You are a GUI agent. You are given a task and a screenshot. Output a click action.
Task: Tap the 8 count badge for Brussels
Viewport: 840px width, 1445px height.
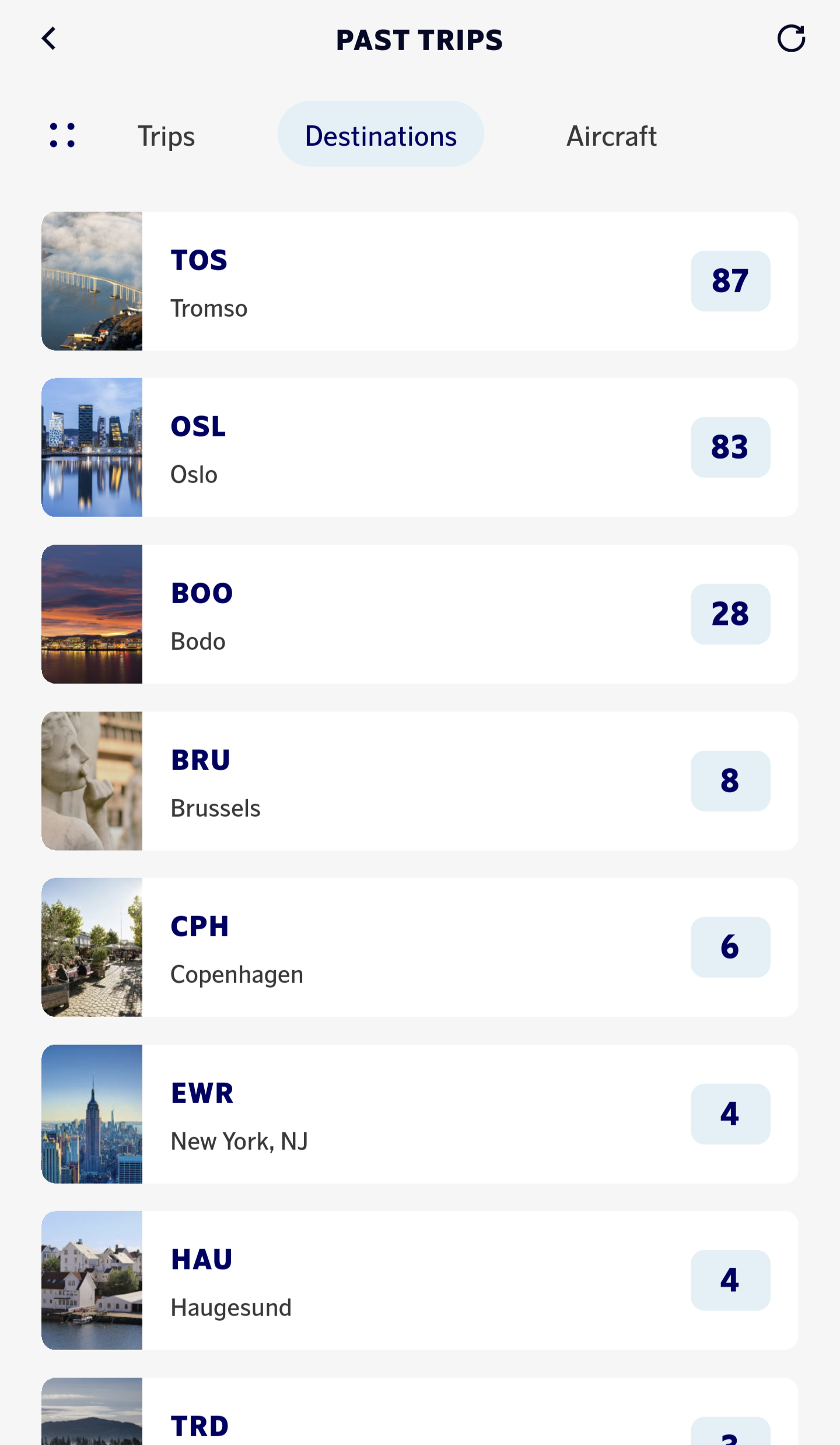tap(730, 781)
